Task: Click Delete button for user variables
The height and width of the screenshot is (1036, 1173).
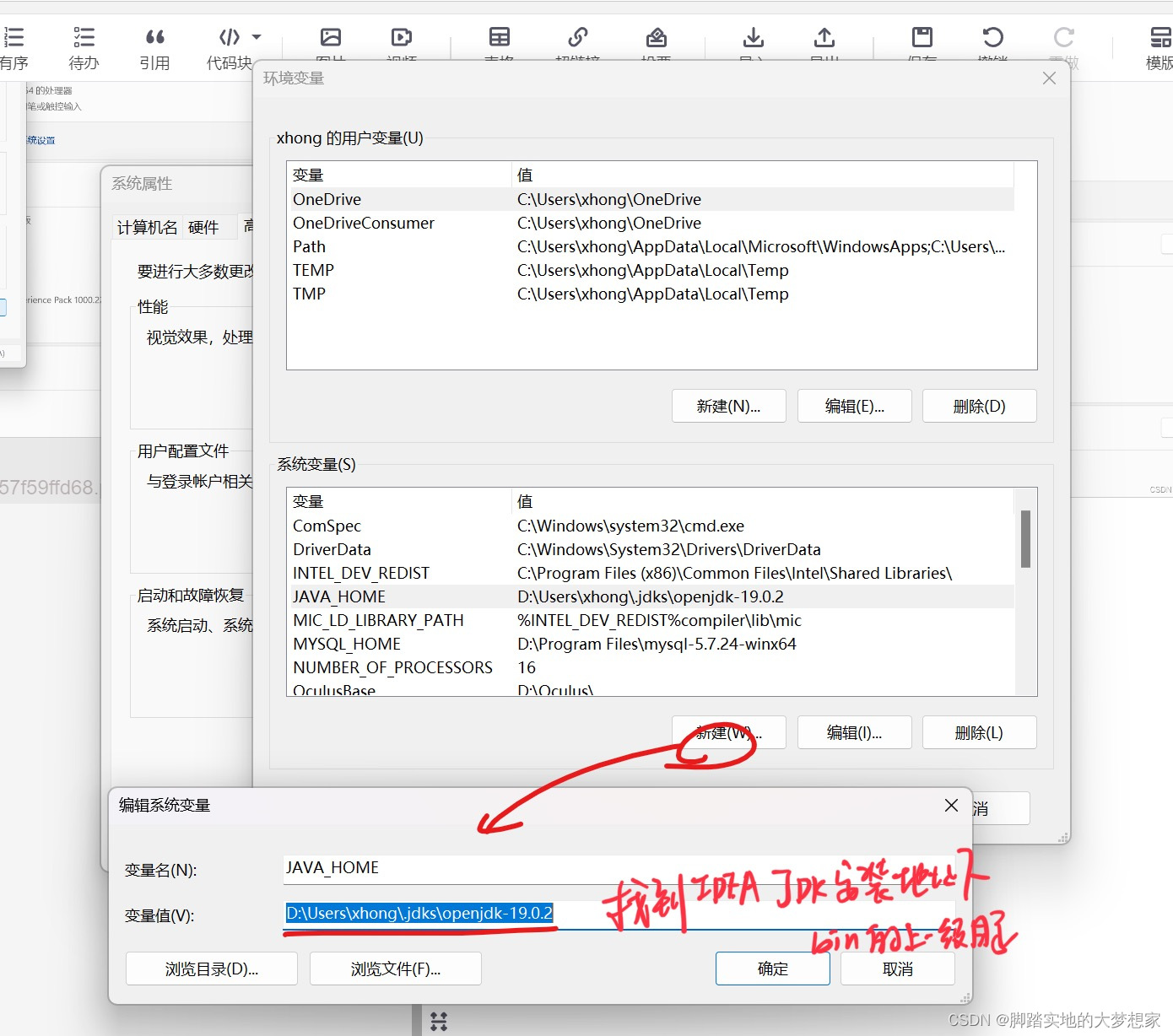Action: (979, 406)
